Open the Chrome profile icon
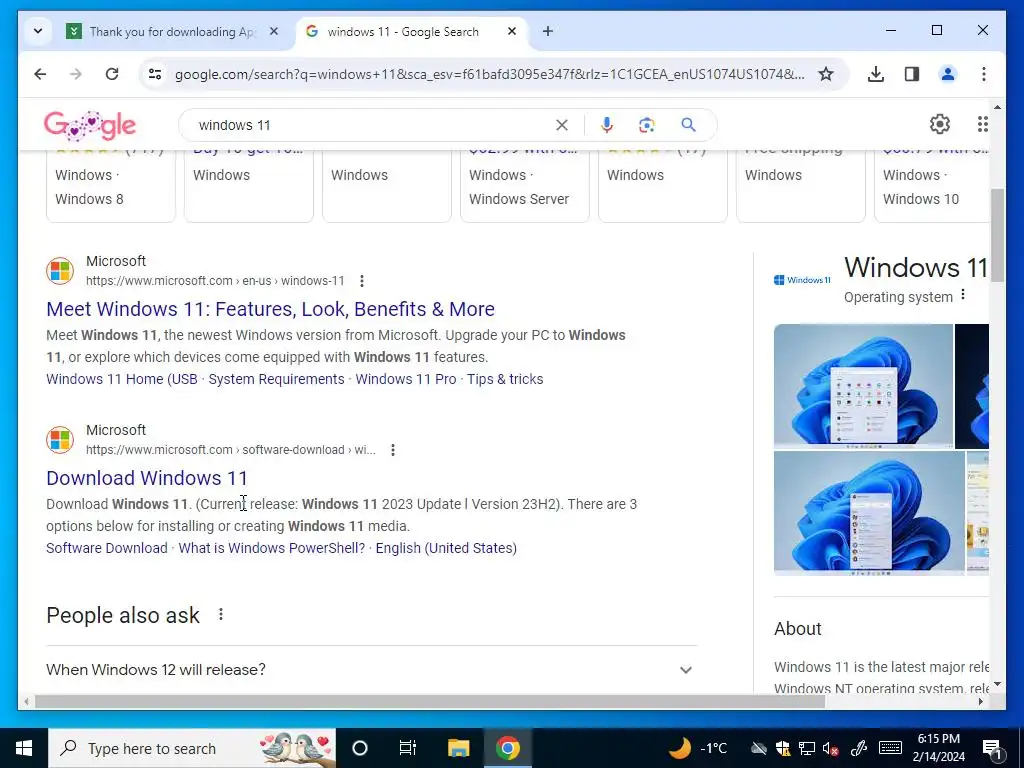The width and height of the screenshot is (1024, 768). pyautogui.click(x=948, y=74)
